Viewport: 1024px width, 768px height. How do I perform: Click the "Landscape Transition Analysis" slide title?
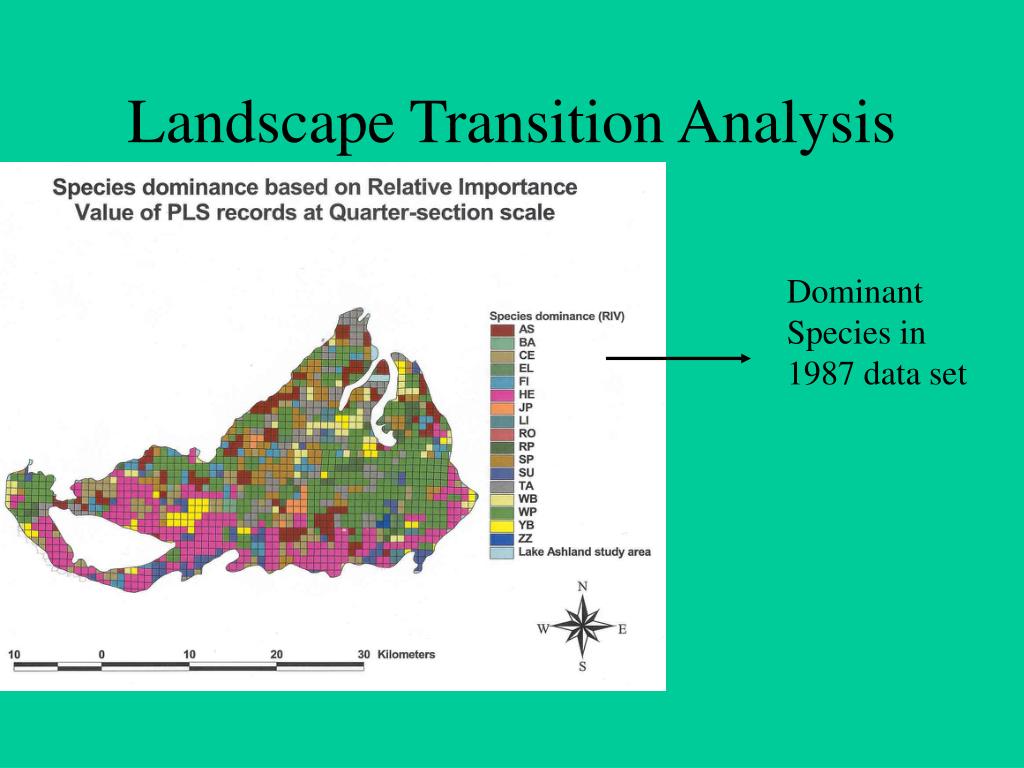pos(511,123)
